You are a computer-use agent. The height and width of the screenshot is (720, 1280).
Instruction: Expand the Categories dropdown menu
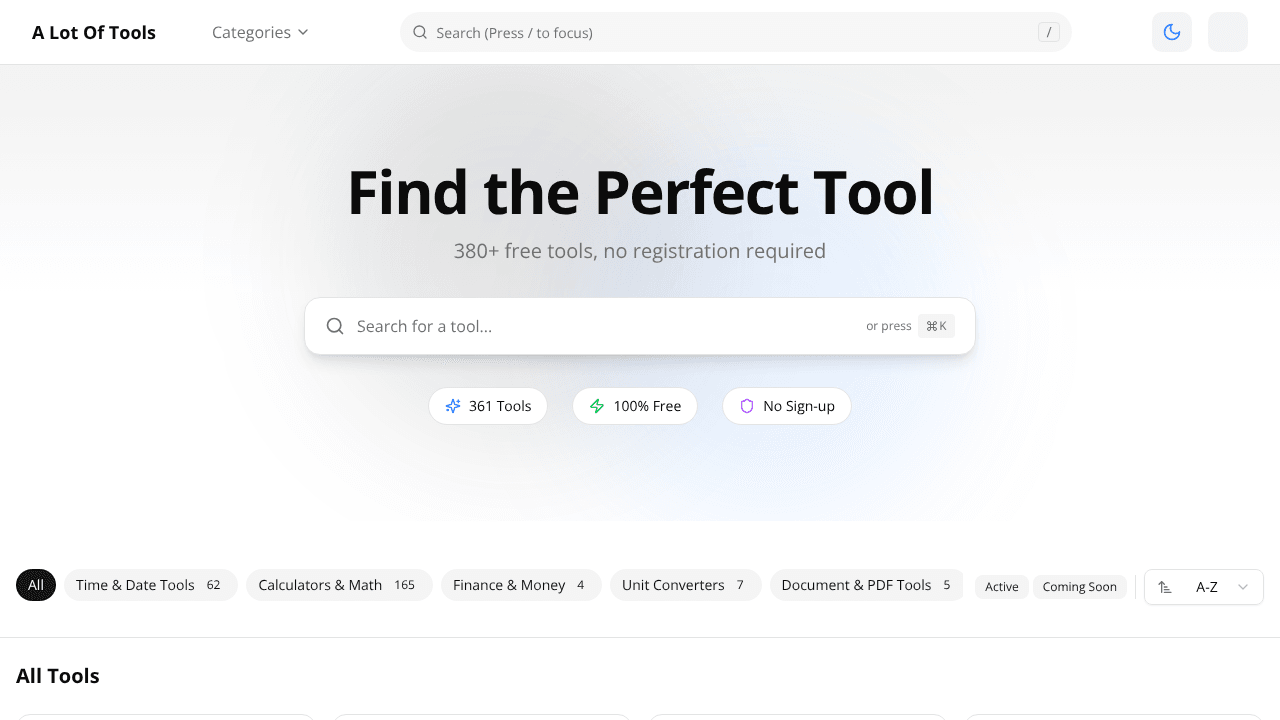[260, 32]
